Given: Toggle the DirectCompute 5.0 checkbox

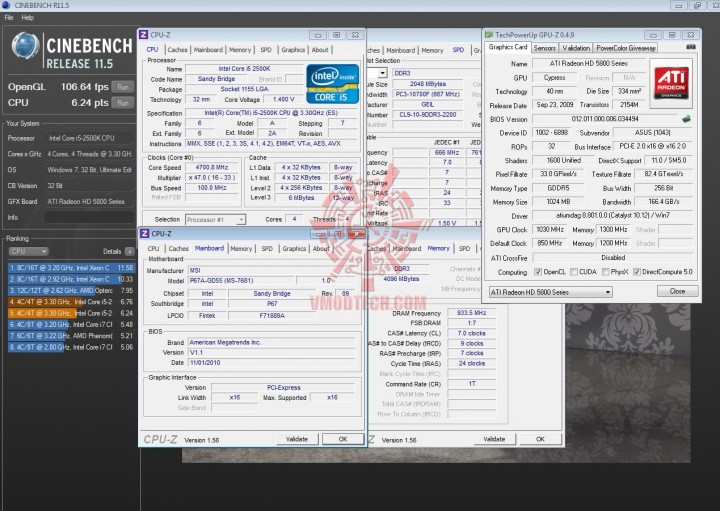Looking at the screenshot, I should click(636, 272).
